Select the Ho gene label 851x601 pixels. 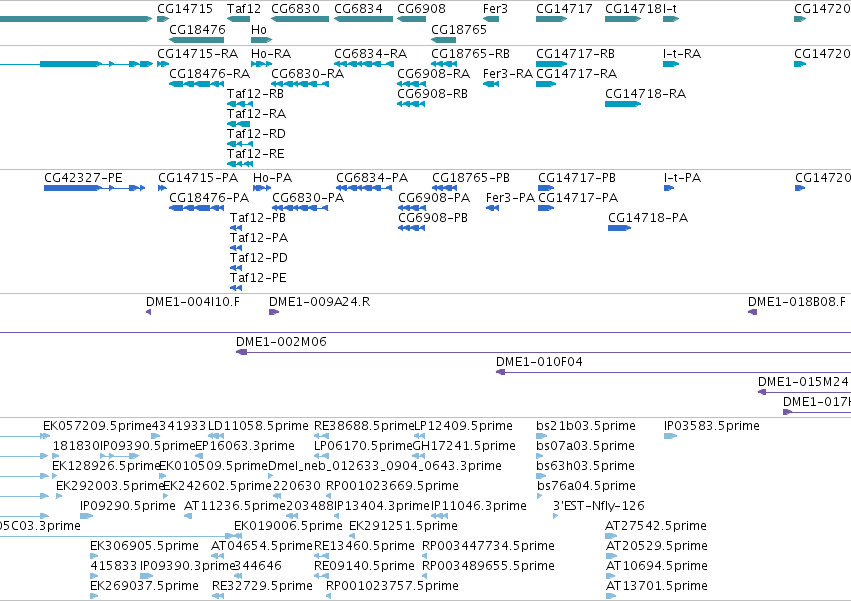pos(259,29)
